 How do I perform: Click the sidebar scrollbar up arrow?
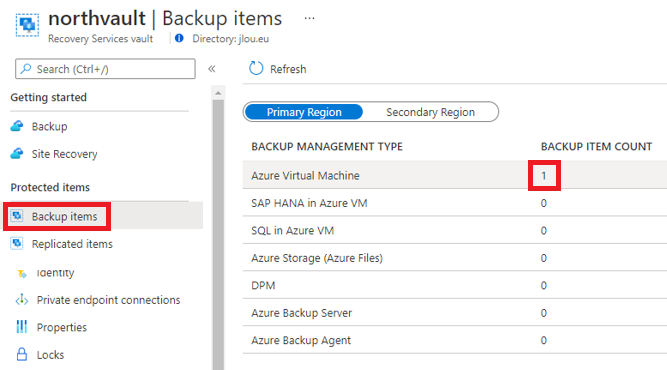[218, 93]
